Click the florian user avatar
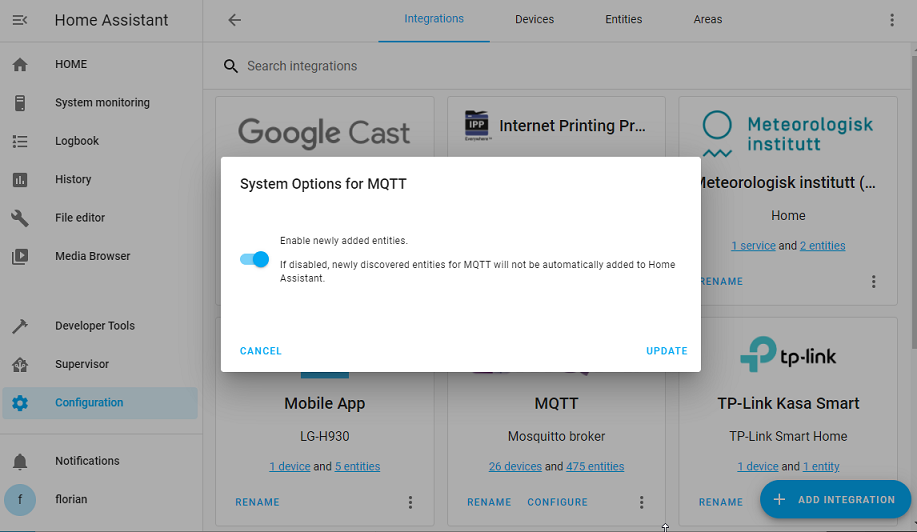This screenshot has height=532, width=917. tap(20, 500)
